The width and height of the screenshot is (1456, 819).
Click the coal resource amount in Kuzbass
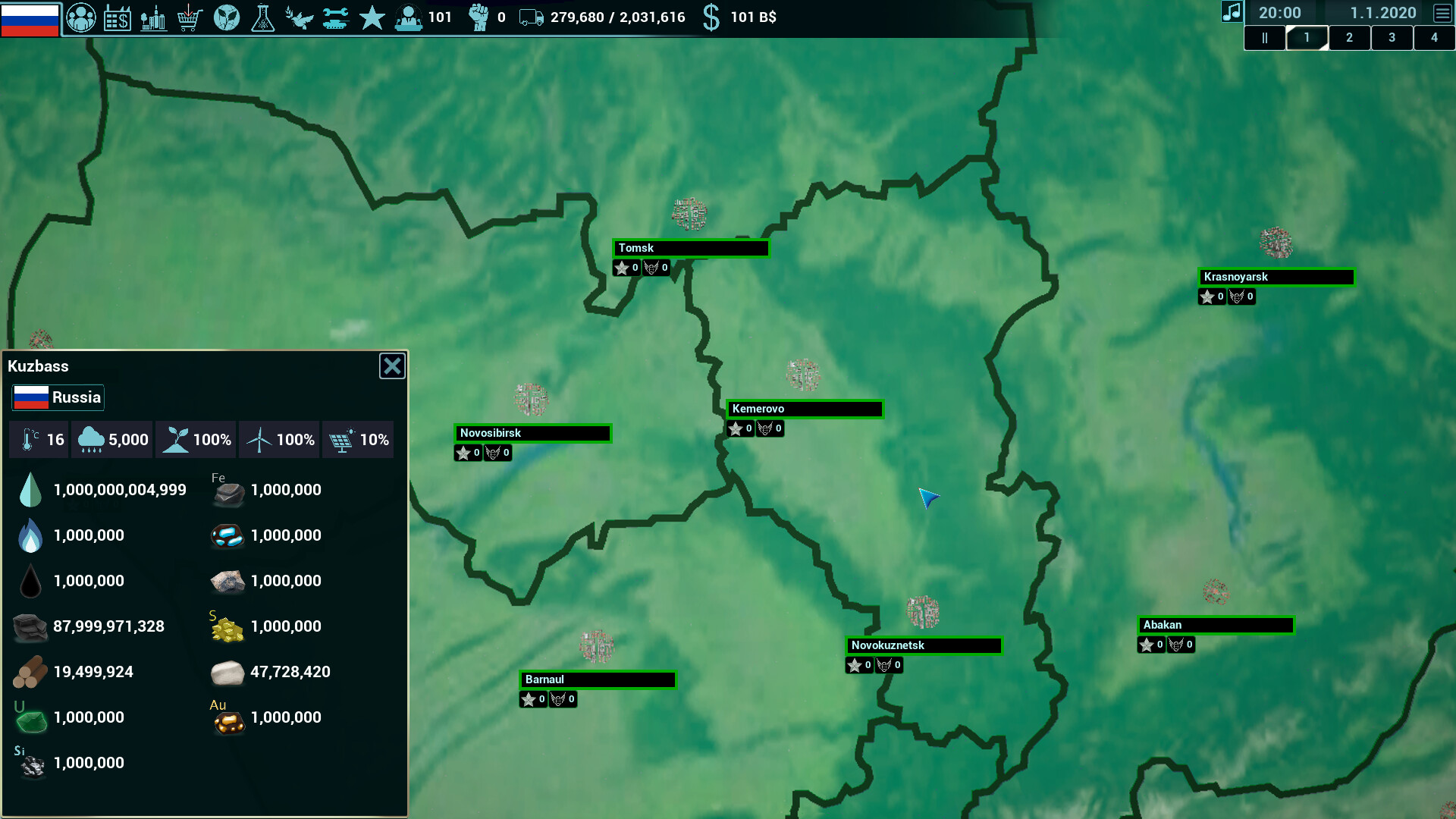[x=108, y=627]
